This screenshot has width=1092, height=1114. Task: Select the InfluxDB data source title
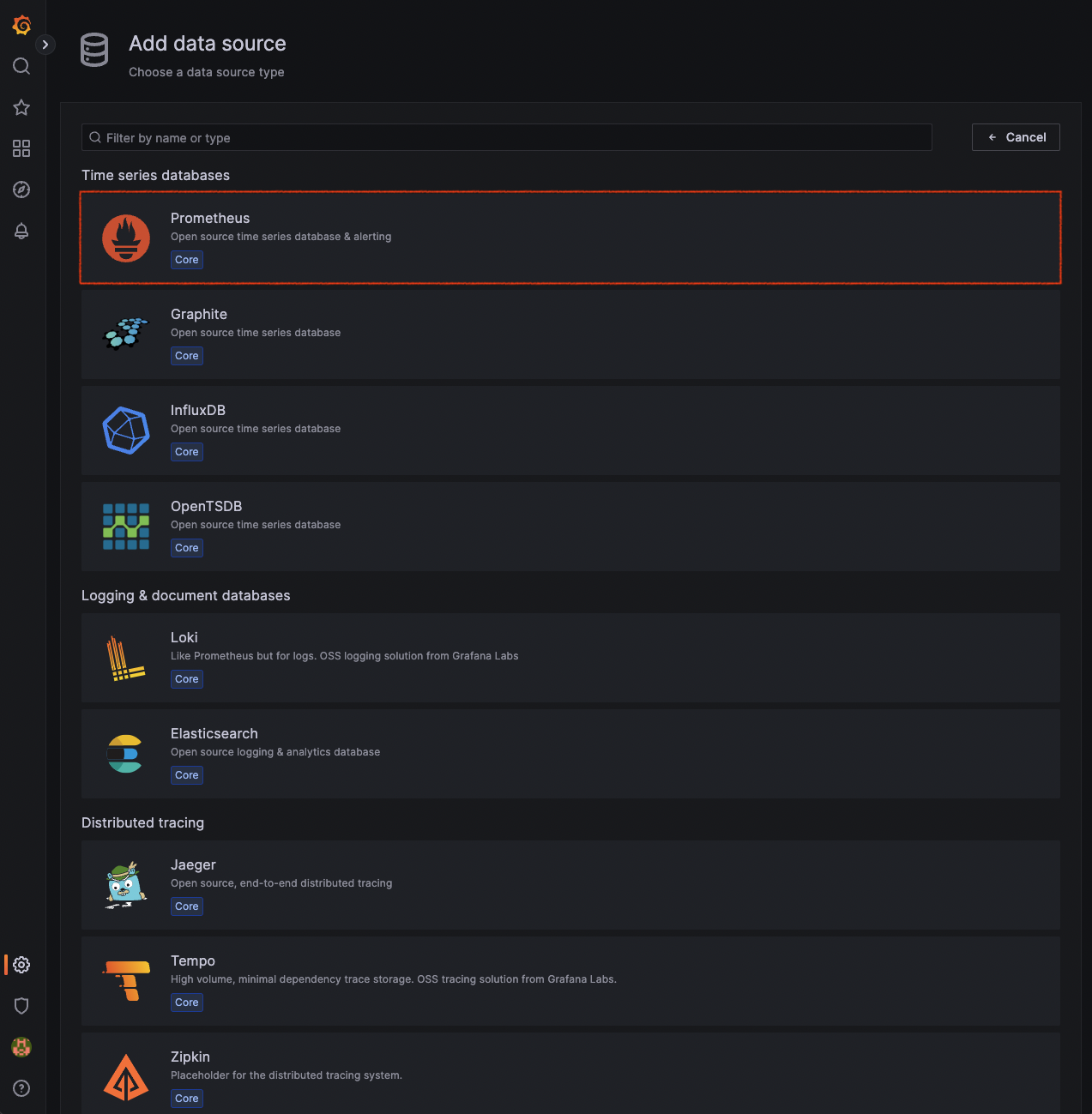(x=198, y=410)
